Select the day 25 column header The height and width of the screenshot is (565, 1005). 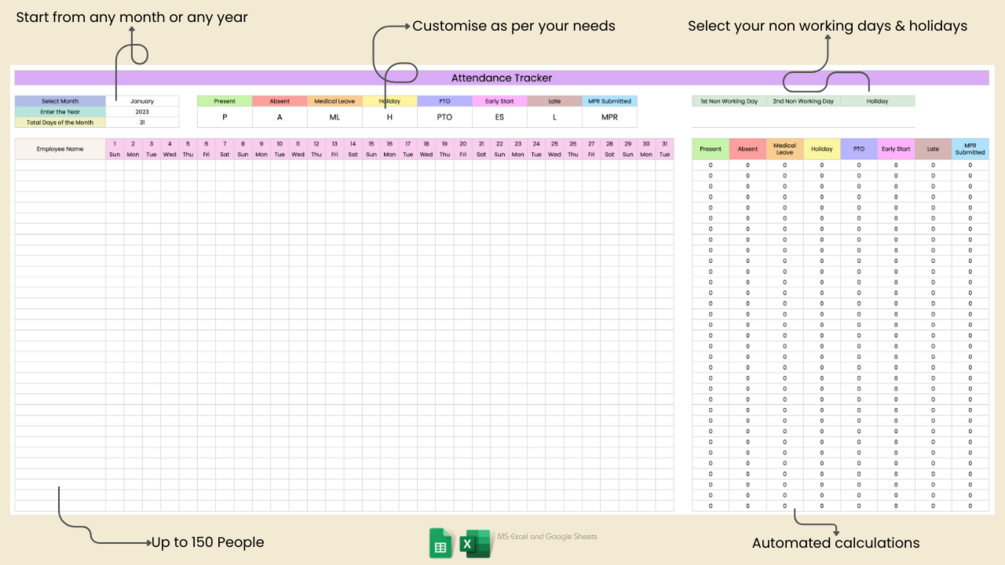554,149
